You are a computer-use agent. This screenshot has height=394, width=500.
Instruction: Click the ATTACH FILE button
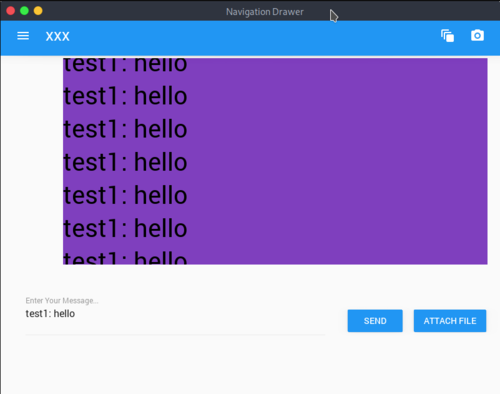[450, 321]
